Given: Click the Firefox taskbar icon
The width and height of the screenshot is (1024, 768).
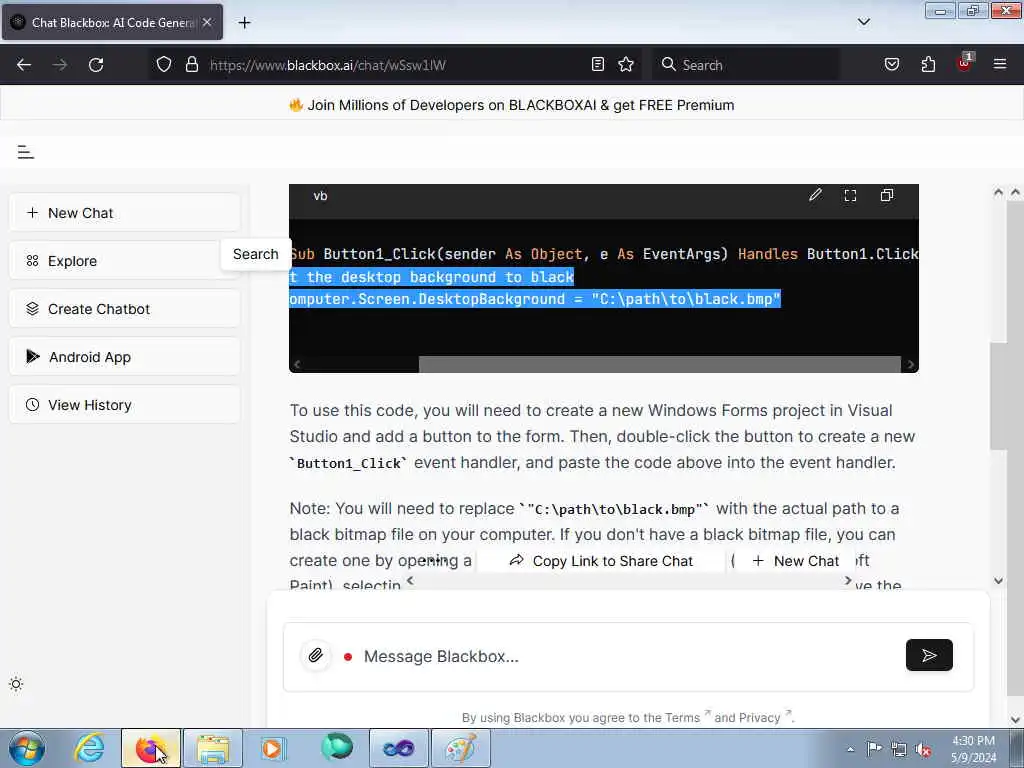Looking at the screenshot, I should [x=150, y=748].
